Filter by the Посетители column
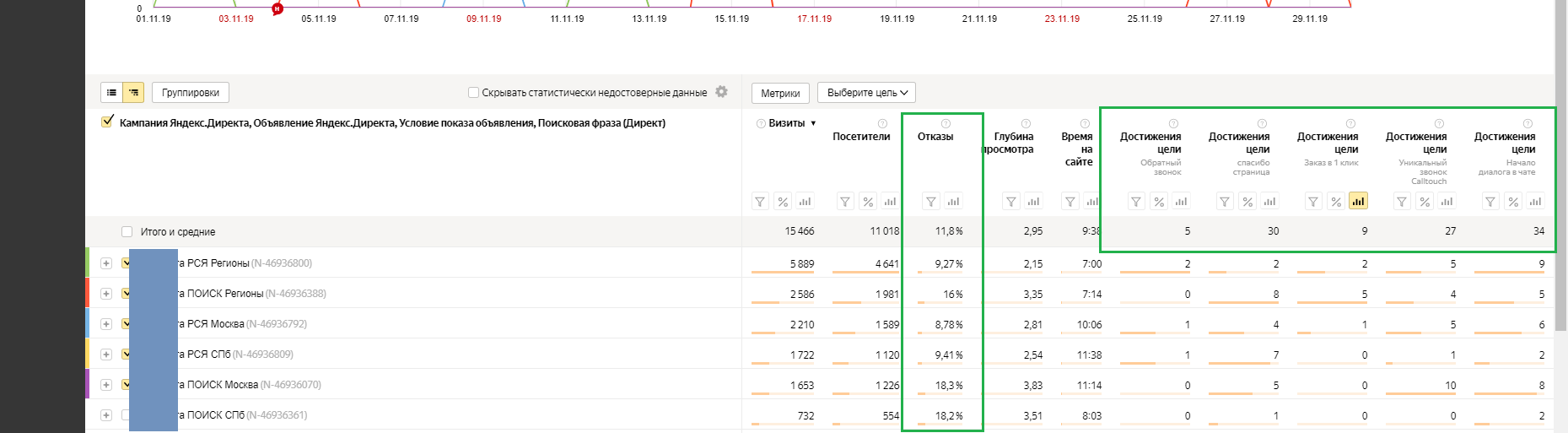Viewport: 1568px width, 433px height. [845, 201]
